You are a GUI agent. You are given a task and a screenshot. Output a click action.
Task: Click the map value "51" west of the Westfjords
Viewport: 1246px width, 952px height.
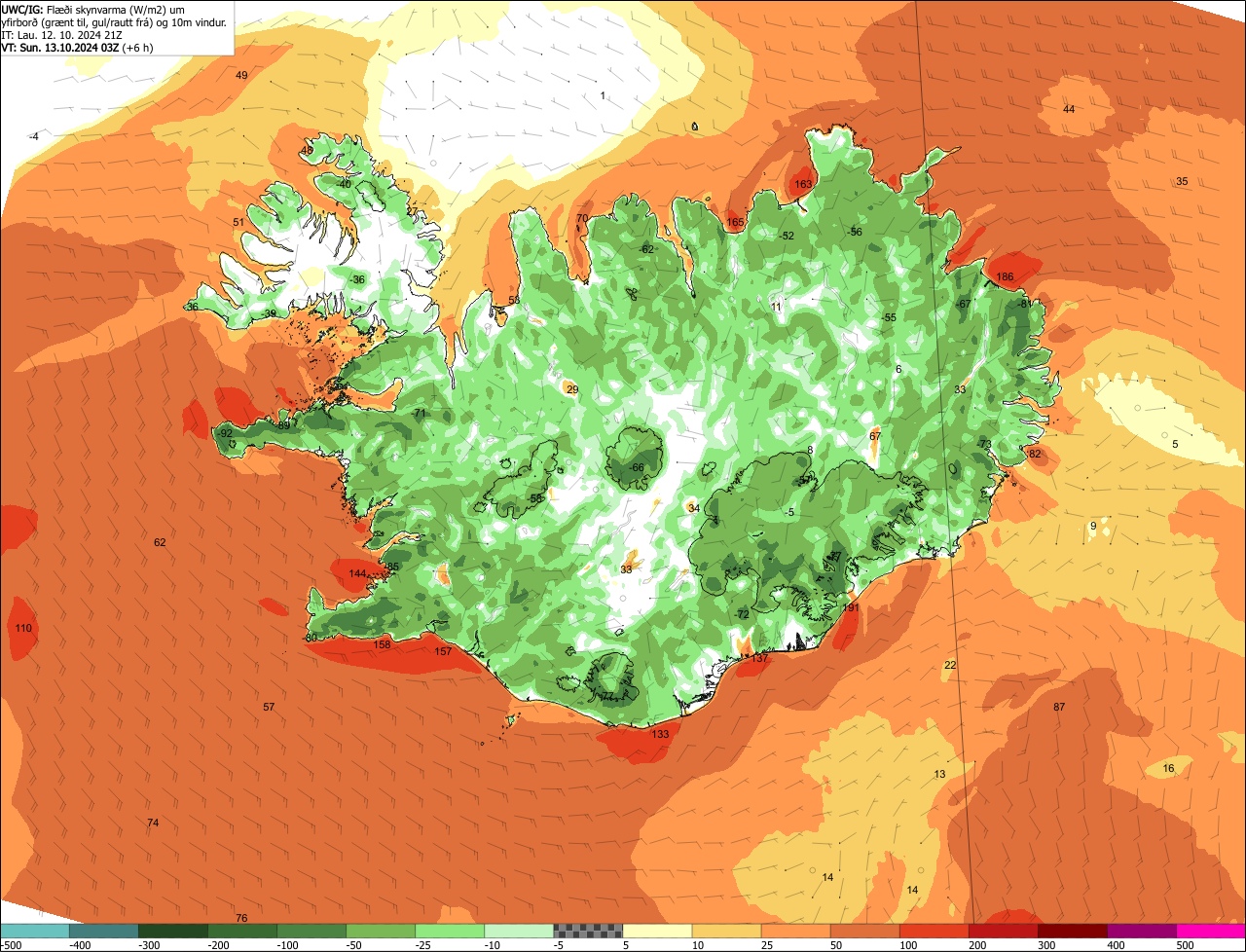[238, 223]
